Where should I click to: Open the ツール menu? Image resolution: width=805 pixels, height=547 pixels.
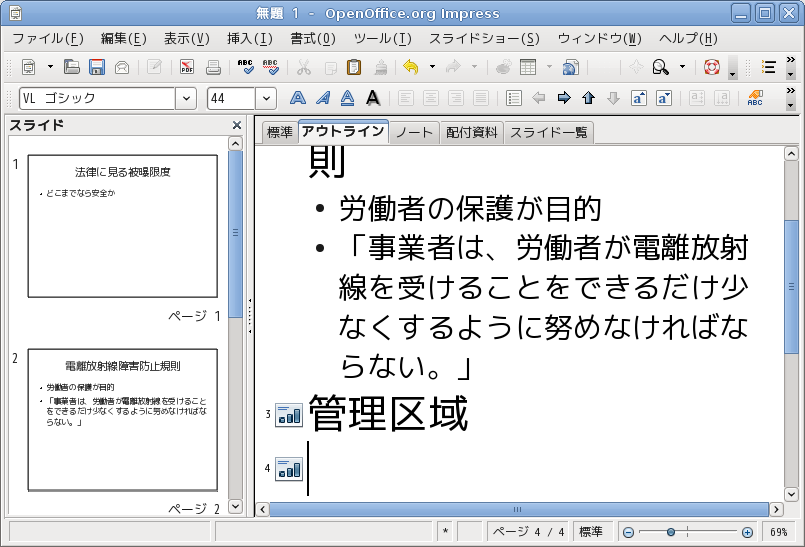(382, 39)
